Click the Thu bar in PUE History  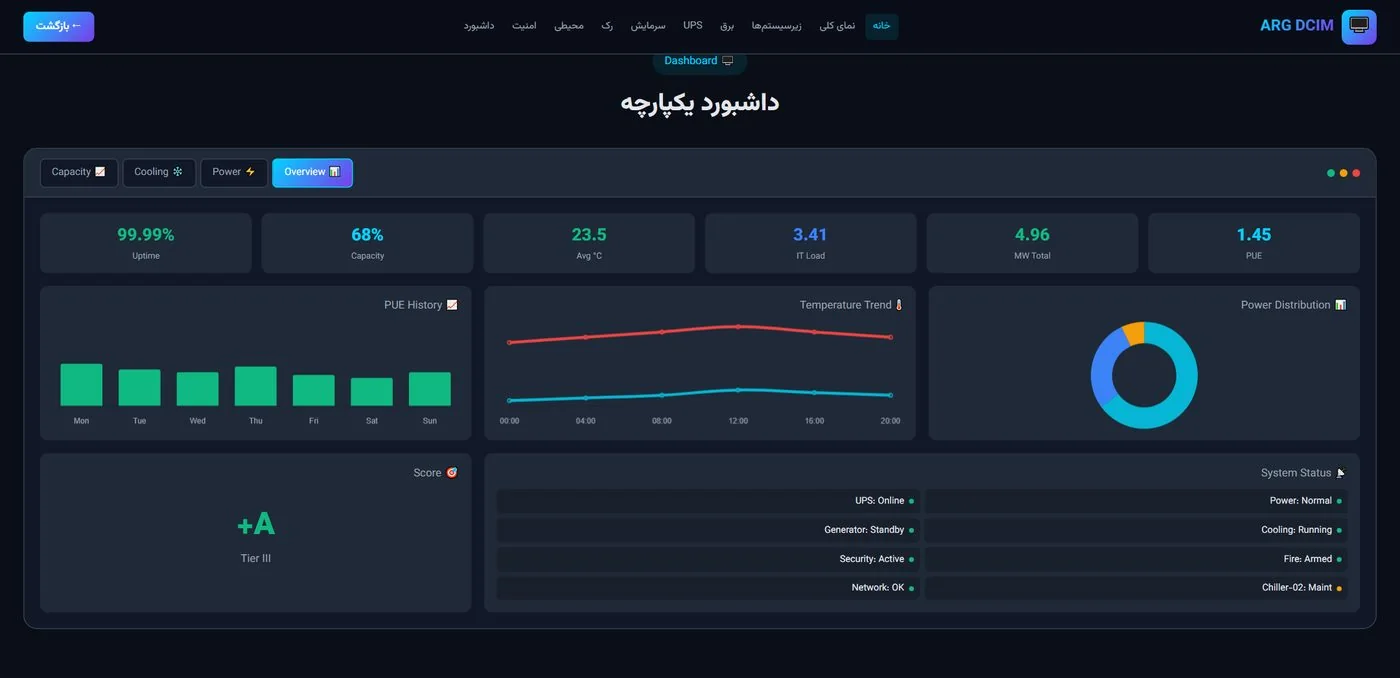pos(256,386)
